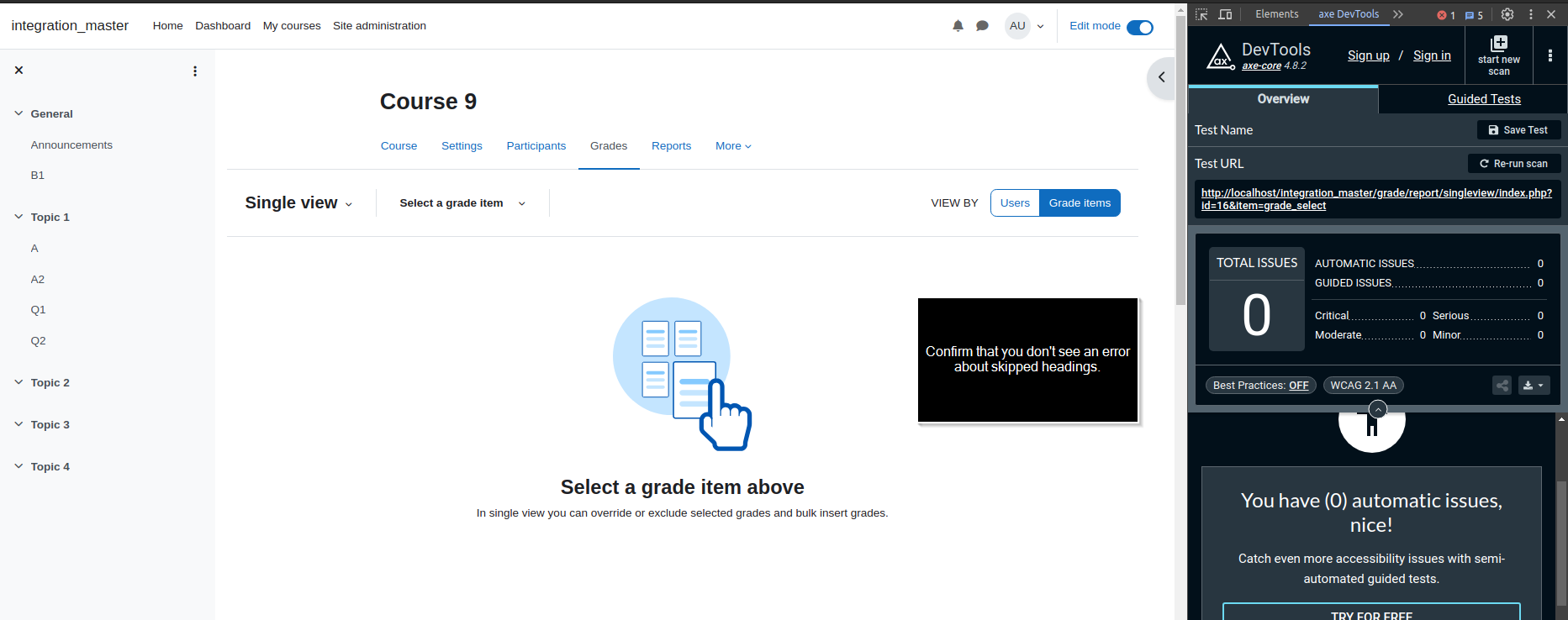Image resolution: width=1568 pixels, height=620 pixels.
Task: Open the export download dropdown button
Action: 1534,386
